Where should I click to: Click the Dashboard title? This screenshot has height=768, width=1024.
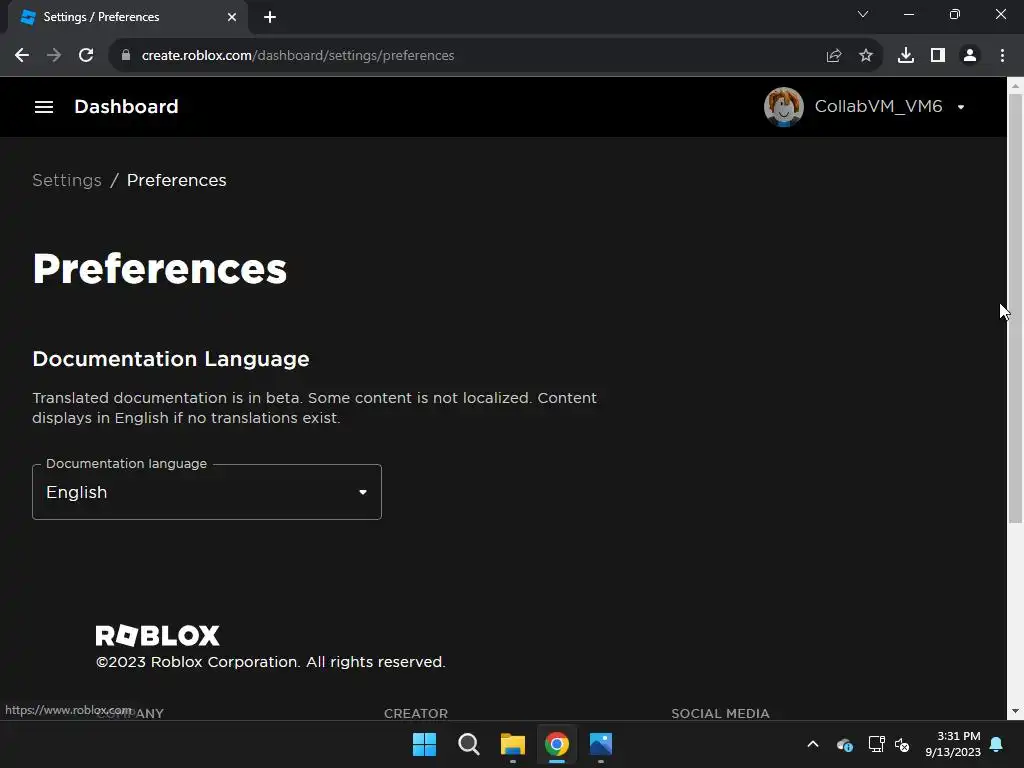click(x=126, y=106)
